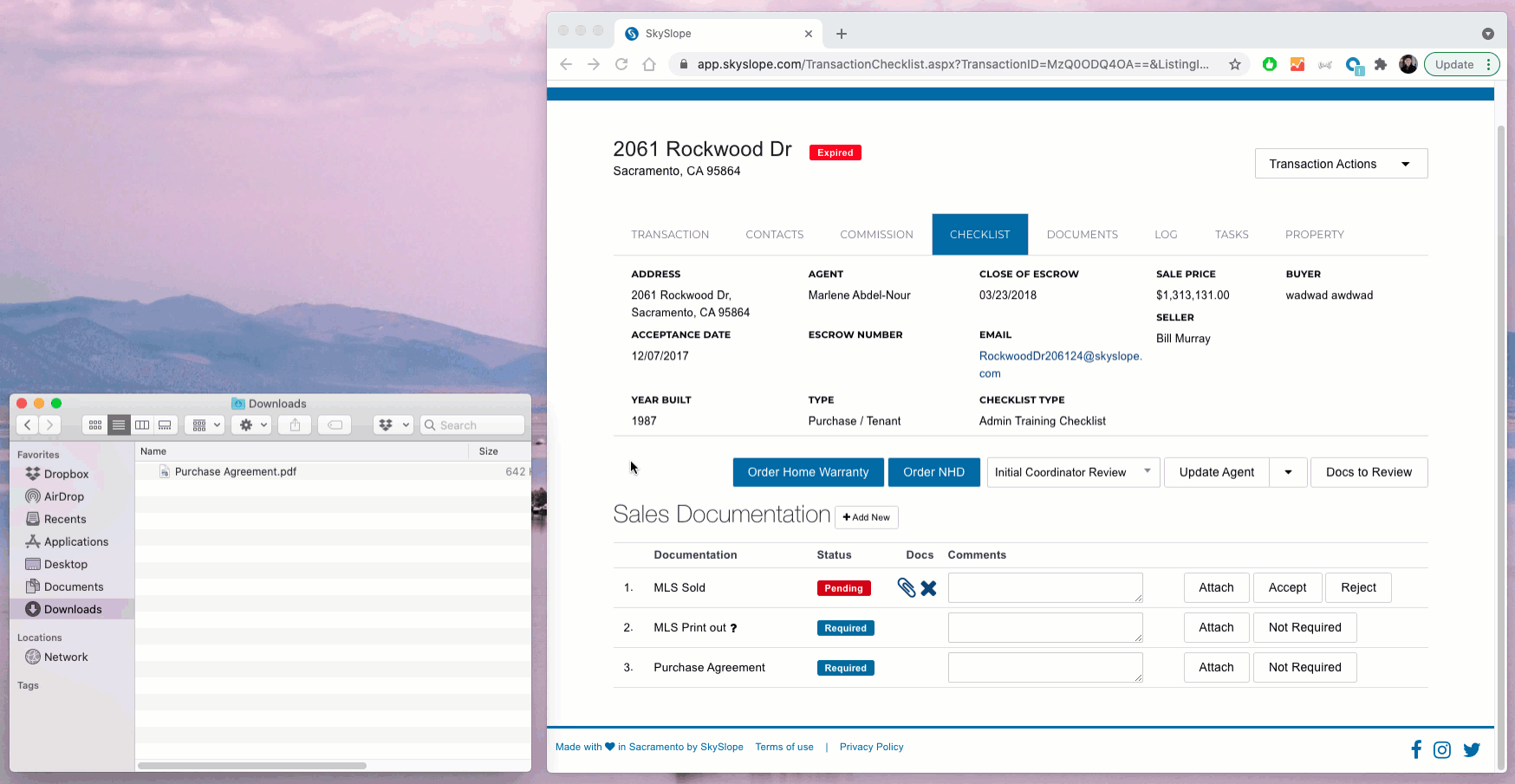This screenshot has width=1515, height=784.
Task: Click the Chrome profile avatar
Action: [1408, 64]
